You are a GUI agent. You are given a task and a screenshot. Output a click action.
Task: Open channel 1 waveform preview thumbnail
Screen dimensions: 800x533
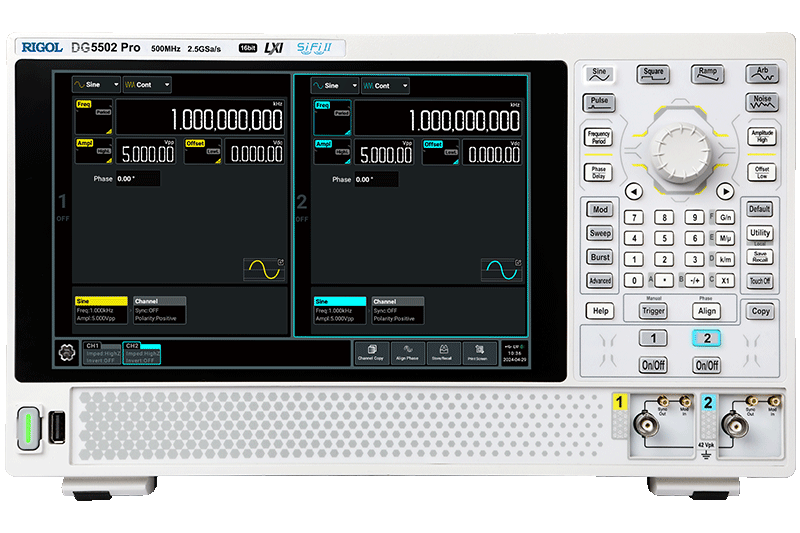(264, 269)
